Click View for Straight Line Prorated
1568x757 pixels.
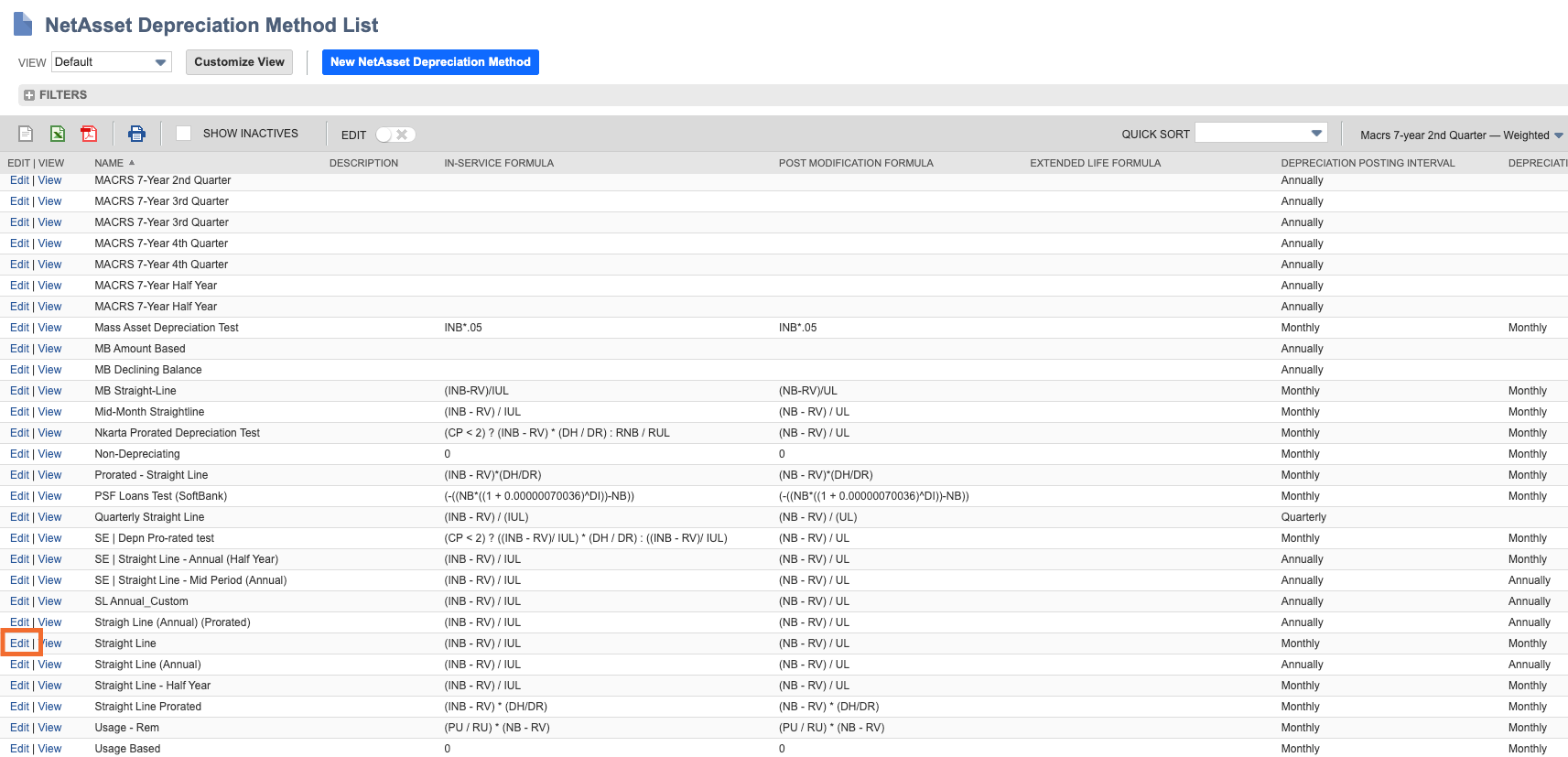coord(50,707)
